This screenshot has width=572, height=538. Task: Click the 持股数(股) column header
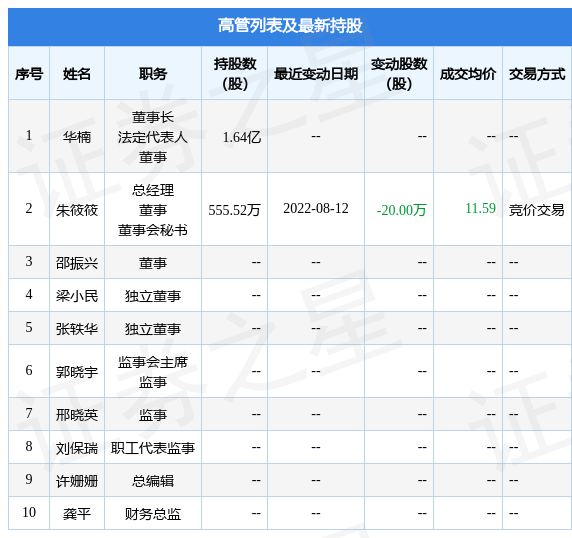pyautogui.click(x=235, y=74)
